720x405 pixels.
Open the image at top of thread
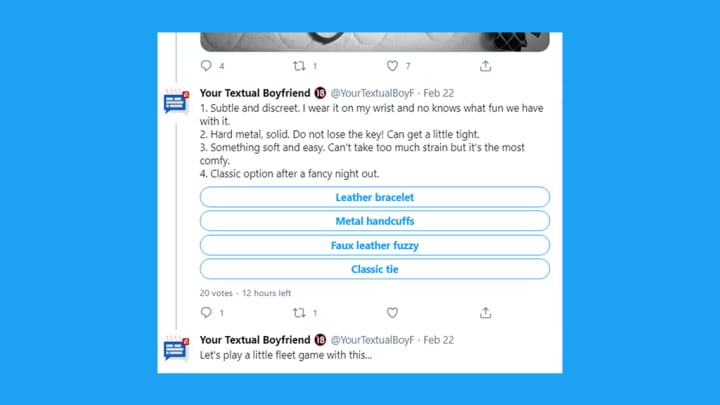tap(375, 42)
